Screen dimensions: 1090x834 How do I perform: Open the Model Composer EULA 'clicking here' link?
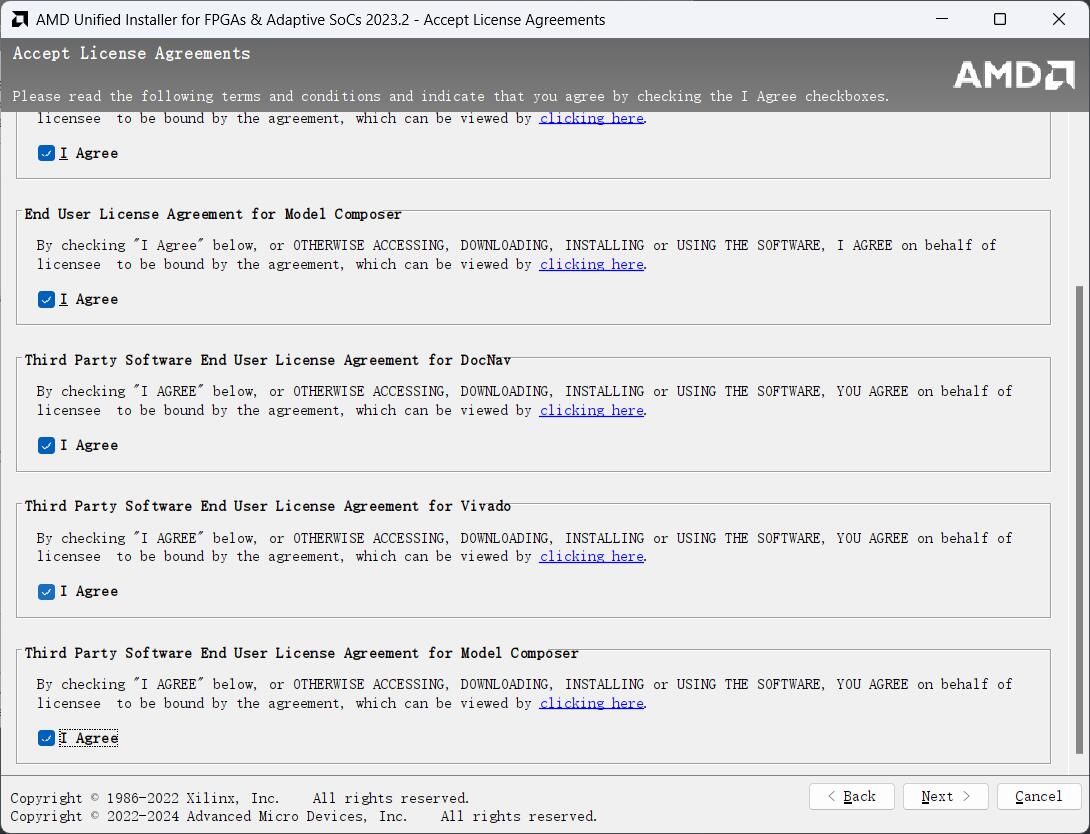591,264
